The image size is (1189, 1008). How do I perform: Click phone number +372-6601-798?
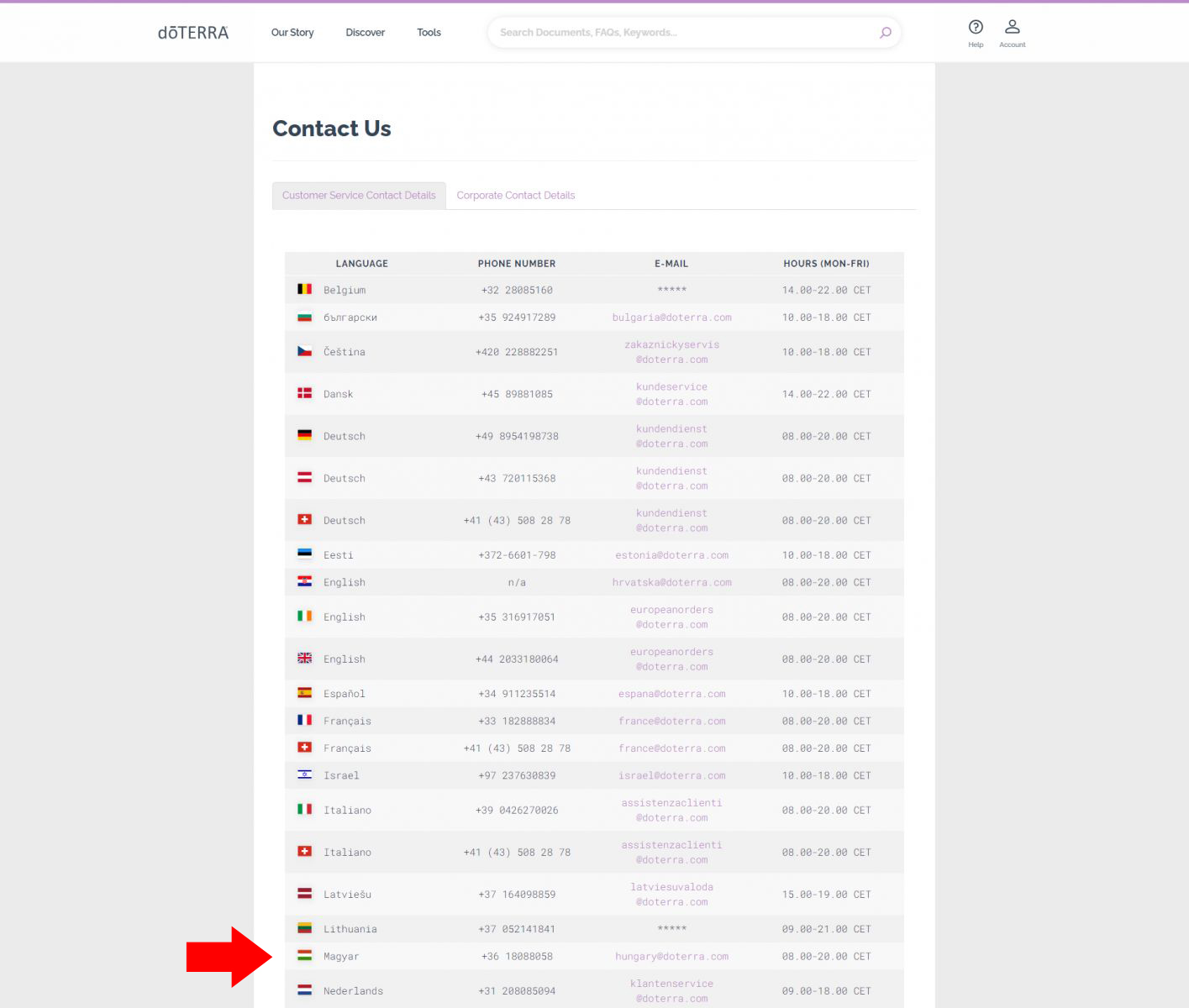(517, 555)
